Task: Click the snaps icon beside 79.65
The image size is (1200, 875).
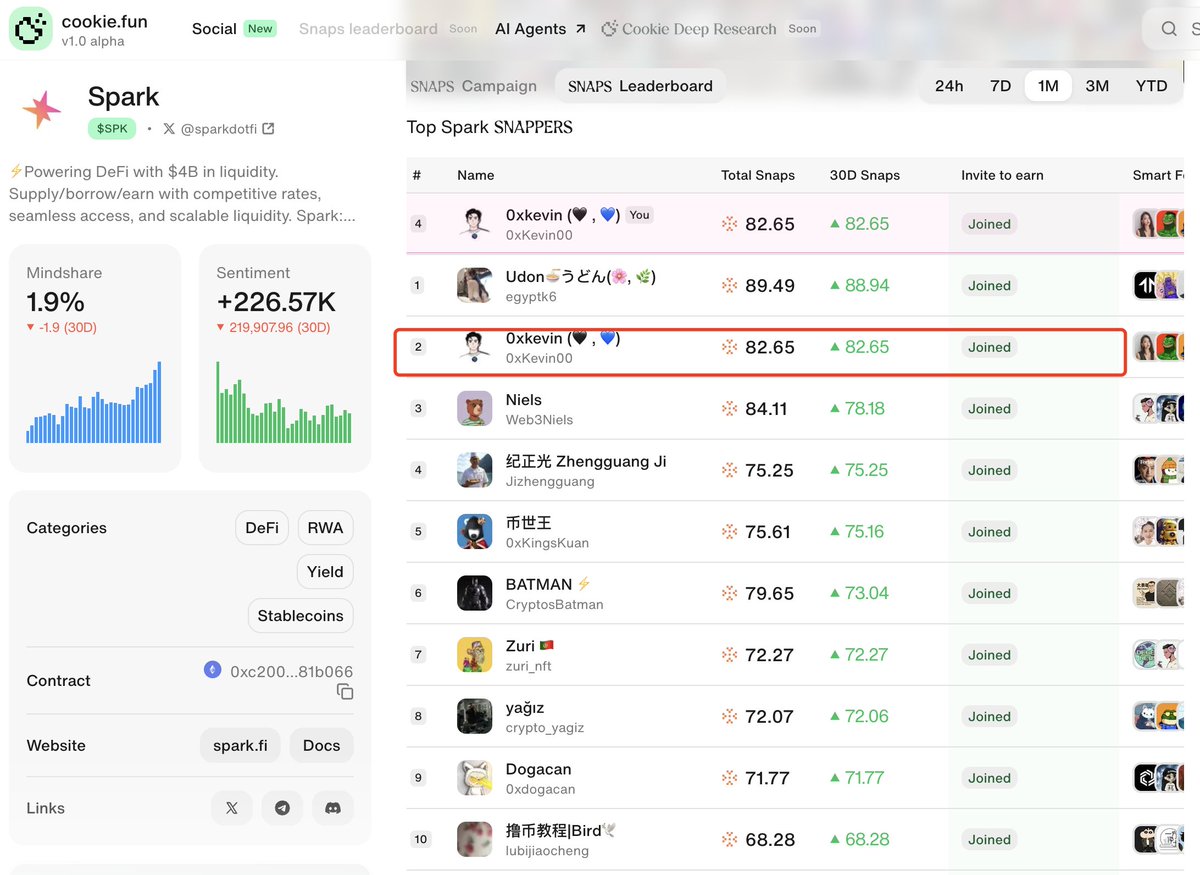Action: pyautogui.click(x=730, y=593)
